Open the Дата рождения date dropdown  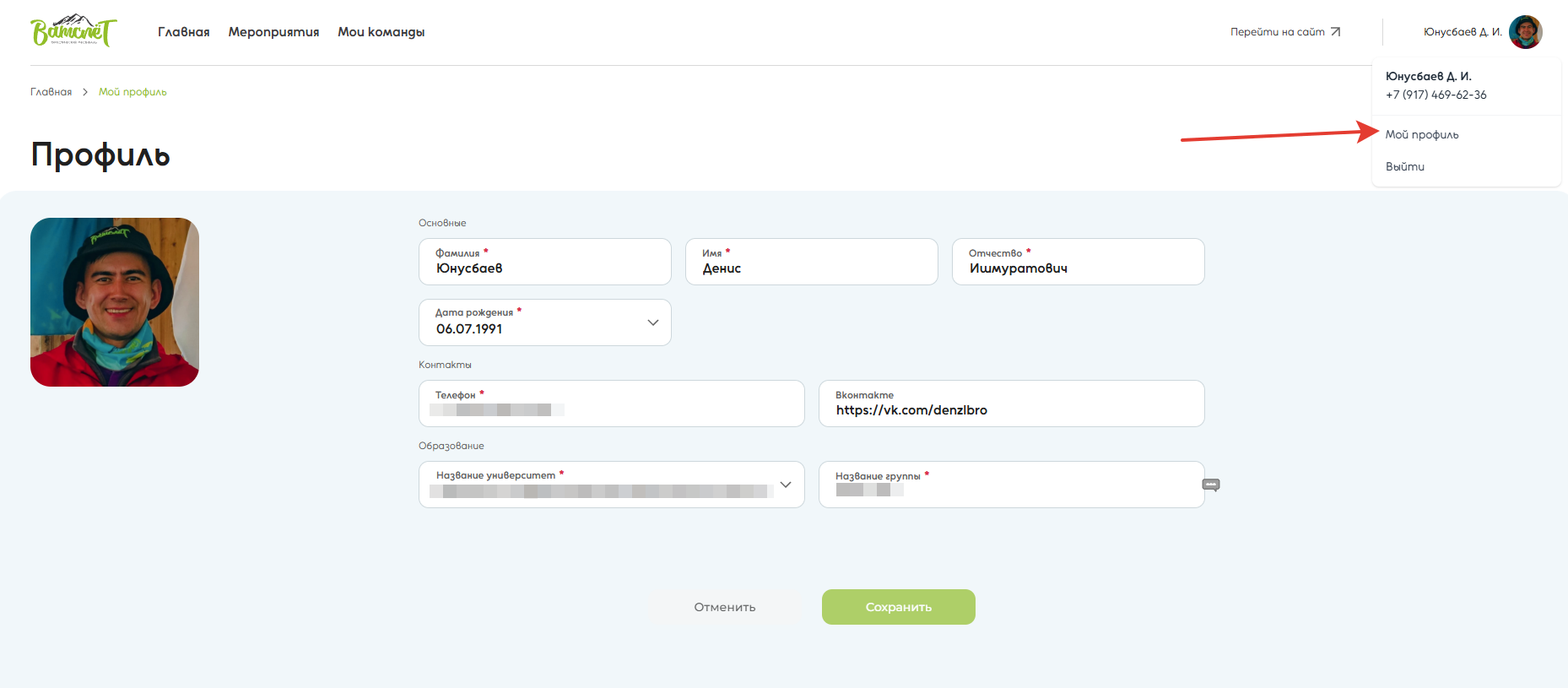tap(545, 322)
